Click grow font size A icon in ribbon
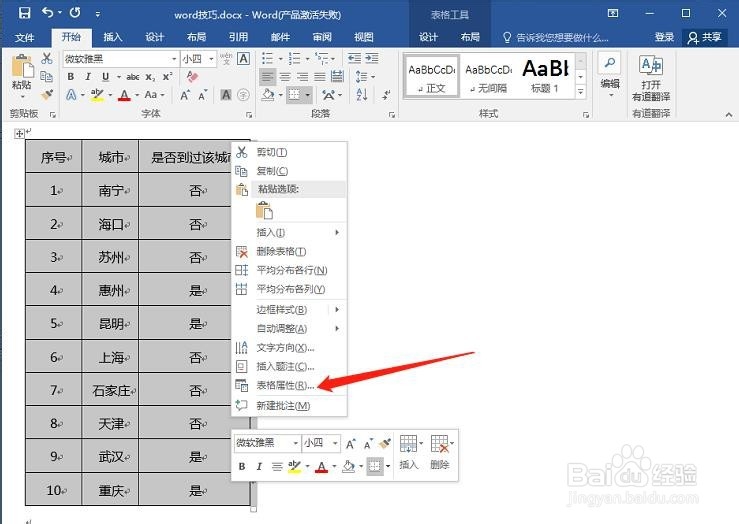The height and width of the screenshot is (524, 739). tap(186, 95)
